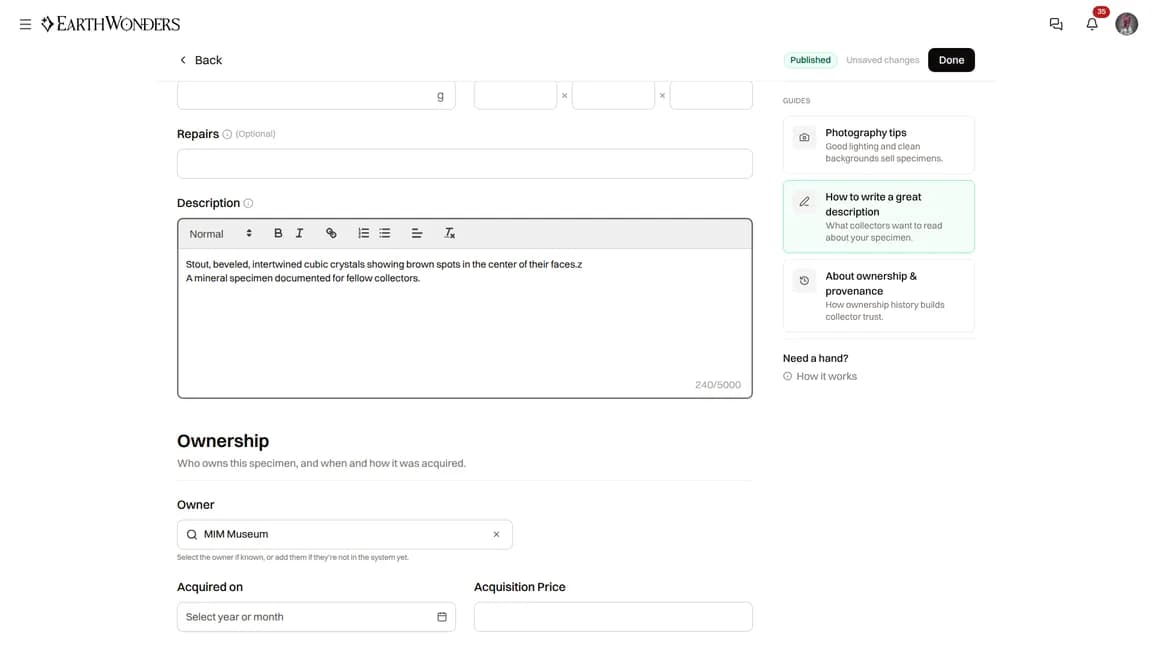Click inside the description text area
This screenshot has height=648, width=1152.
(x=464, y=323)
